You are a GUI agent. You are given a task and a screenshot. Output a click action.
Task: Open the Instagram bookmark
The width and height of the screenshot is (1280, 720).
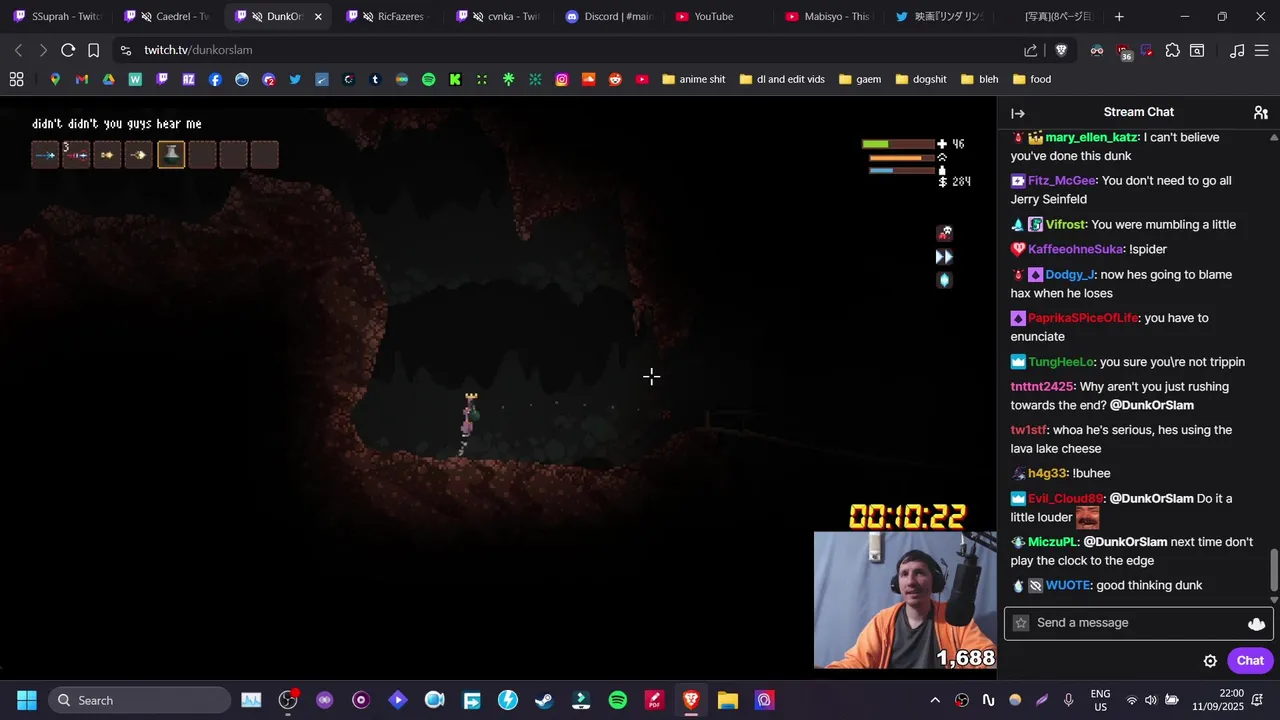562,79
